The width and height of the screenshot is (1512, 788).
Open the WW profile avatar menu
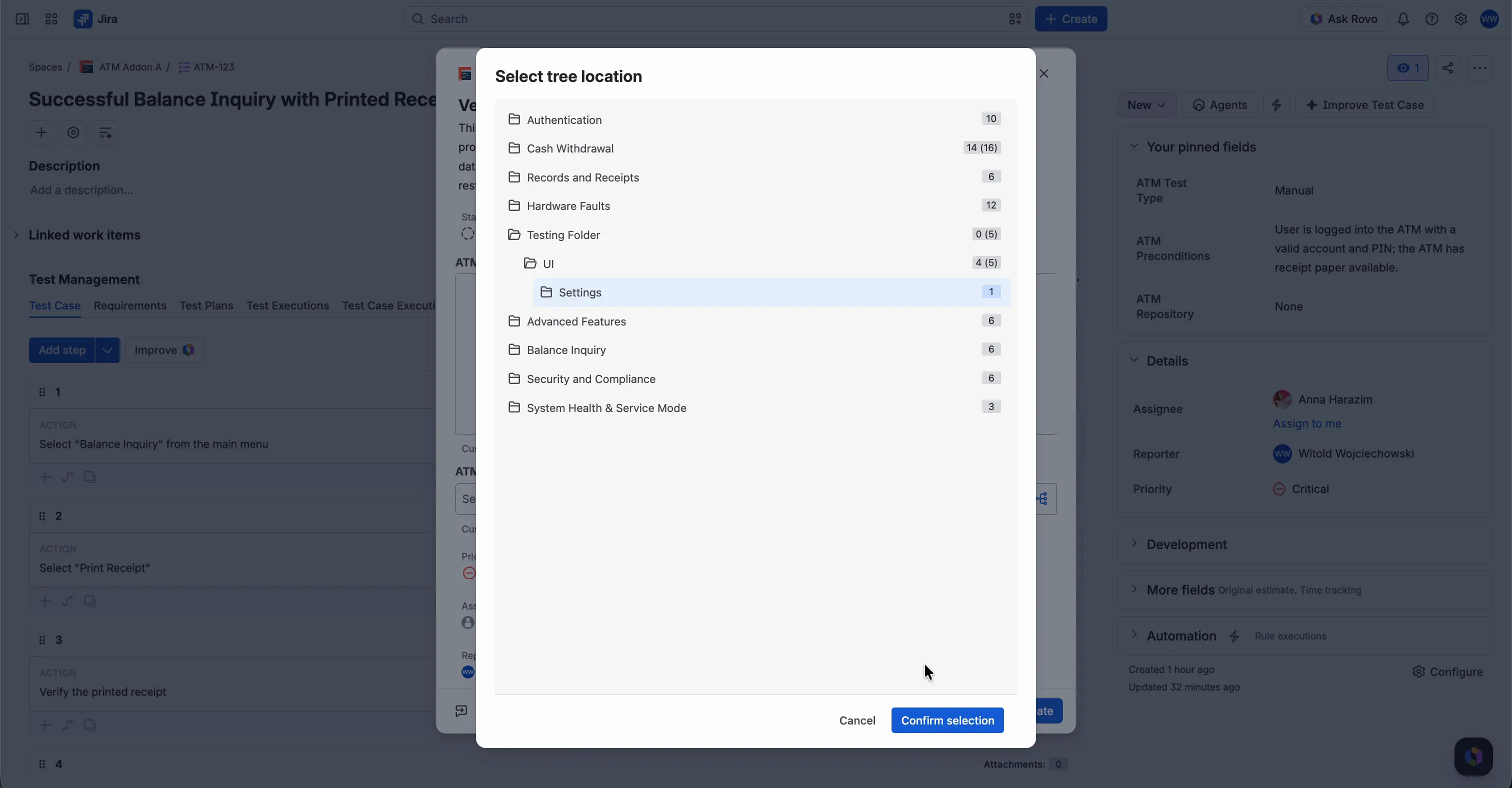(1489, 19)
